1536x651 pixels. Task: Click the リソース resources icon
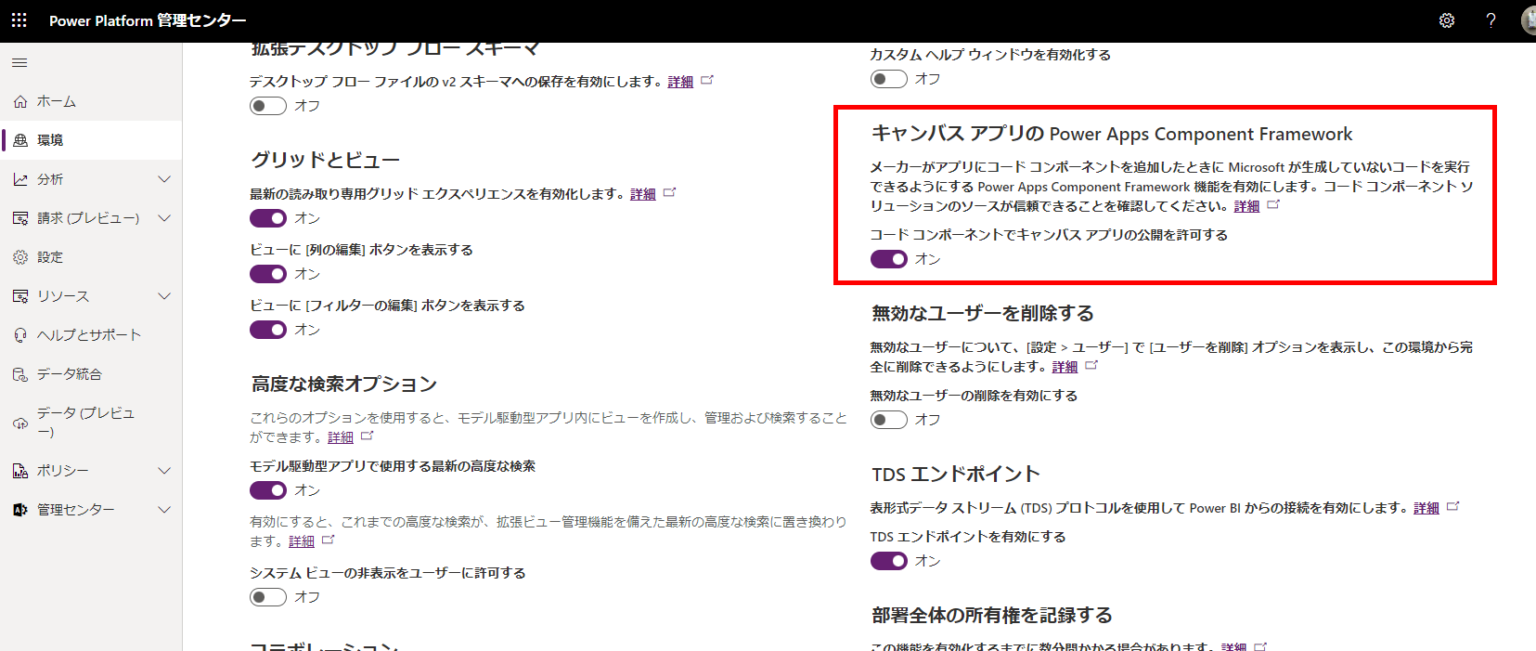tap(20, 296)
